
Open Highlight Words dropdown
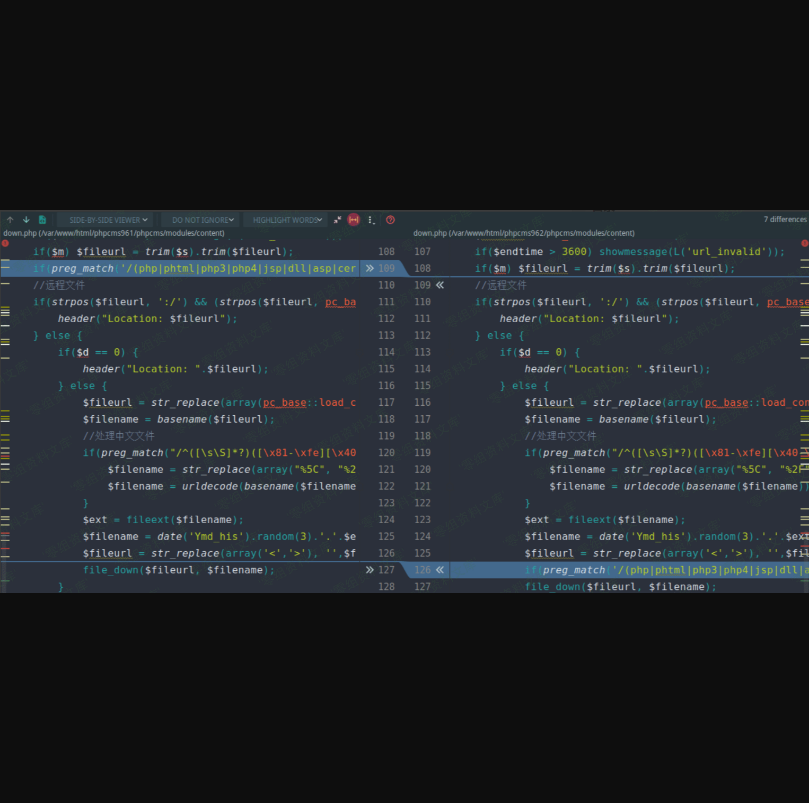tap(286, 220)
